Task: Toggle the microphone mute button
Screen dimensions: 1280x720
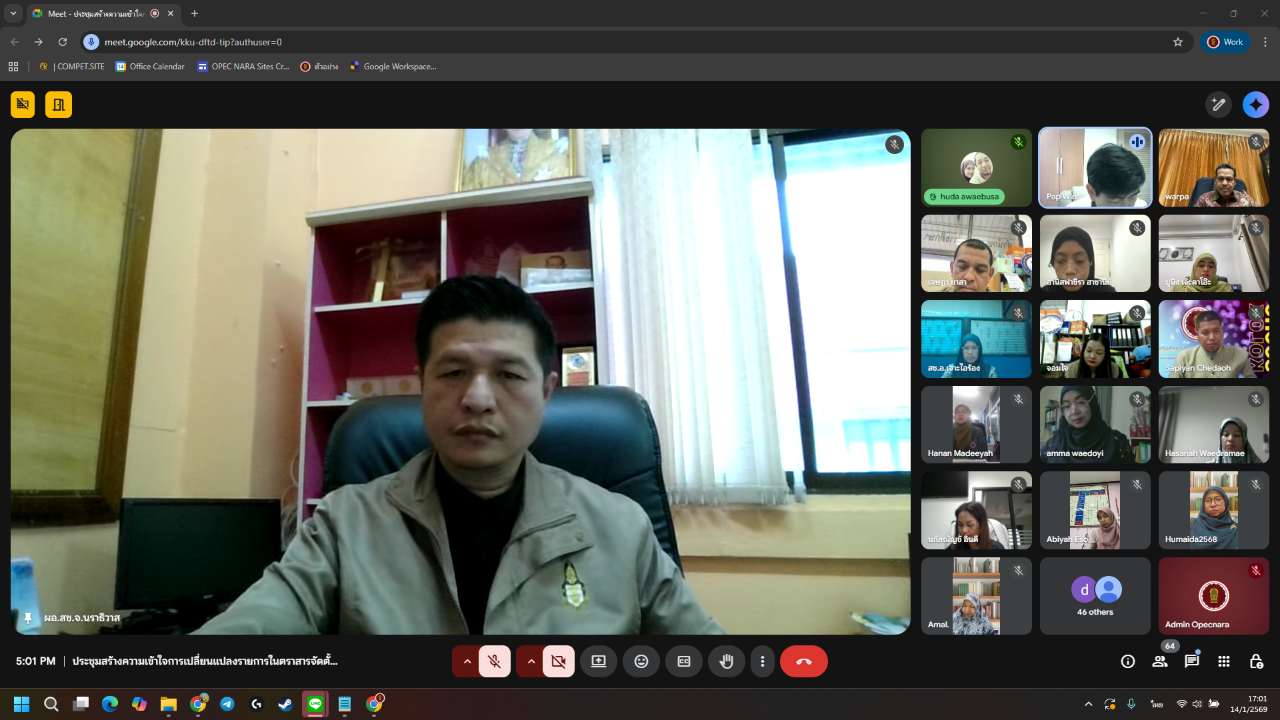Action: click(x=494, y=661)
